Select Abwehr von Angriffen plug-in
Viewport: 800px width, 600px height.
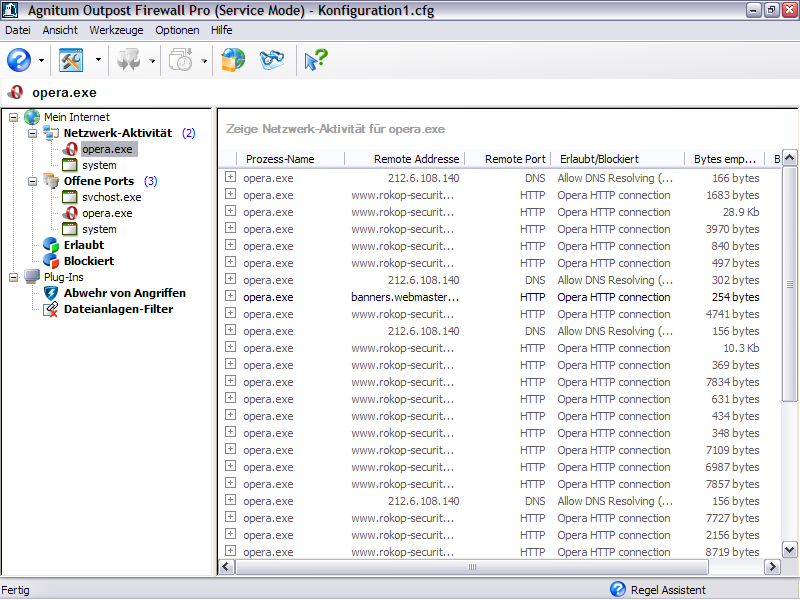click(x=124, y=293)
